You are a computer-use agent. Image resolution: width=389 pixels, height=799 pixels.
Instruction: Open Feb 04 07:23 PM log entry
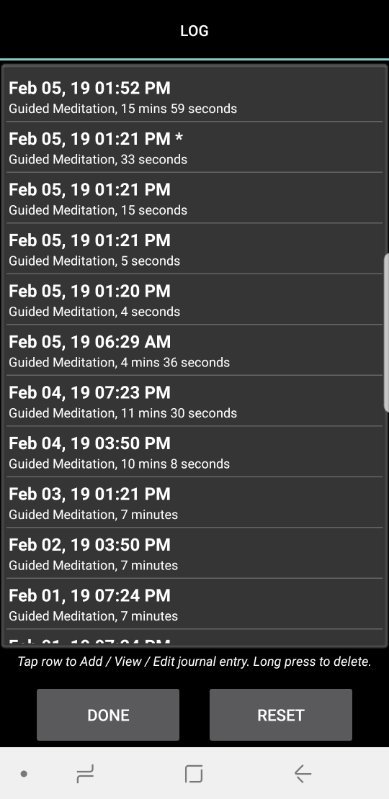click(194, 401)
